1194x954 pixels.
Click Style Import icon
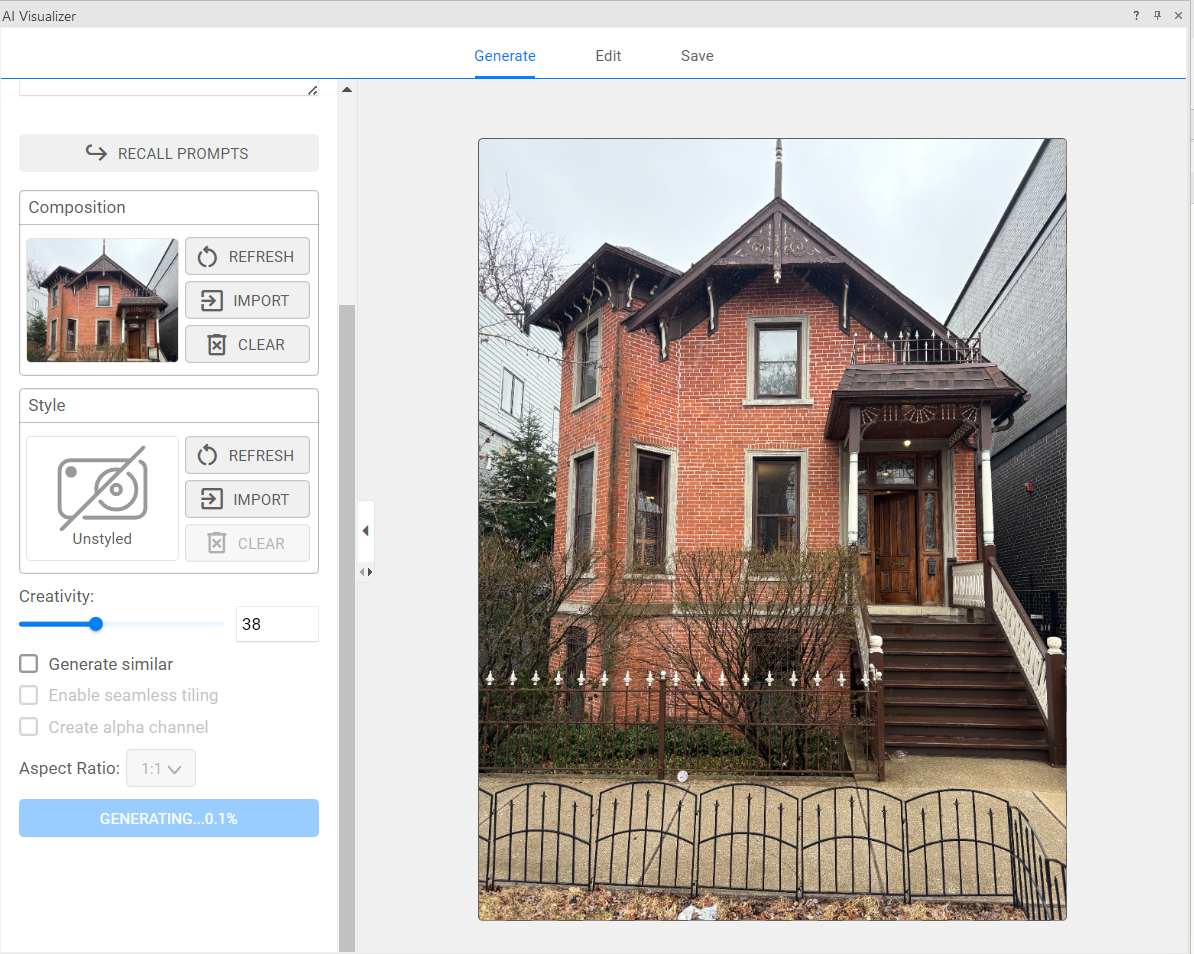[210, 500]
